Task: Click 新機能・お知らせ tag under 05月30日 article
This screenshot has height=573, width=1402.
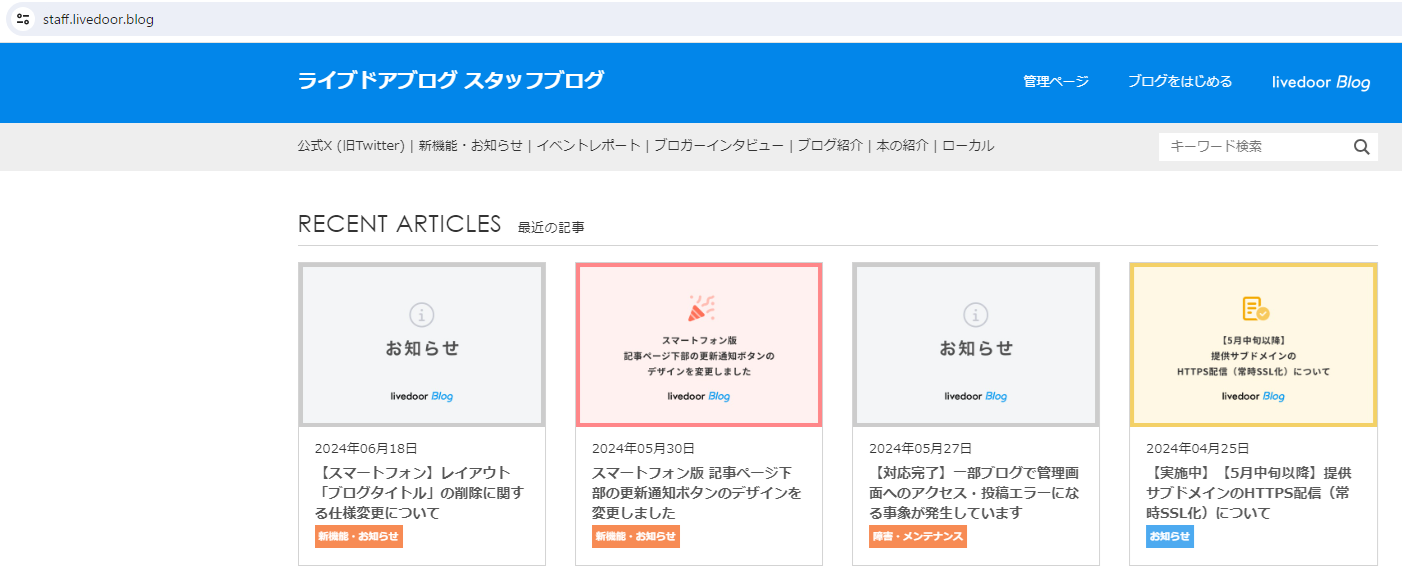Action: click(x=636, y=537)
